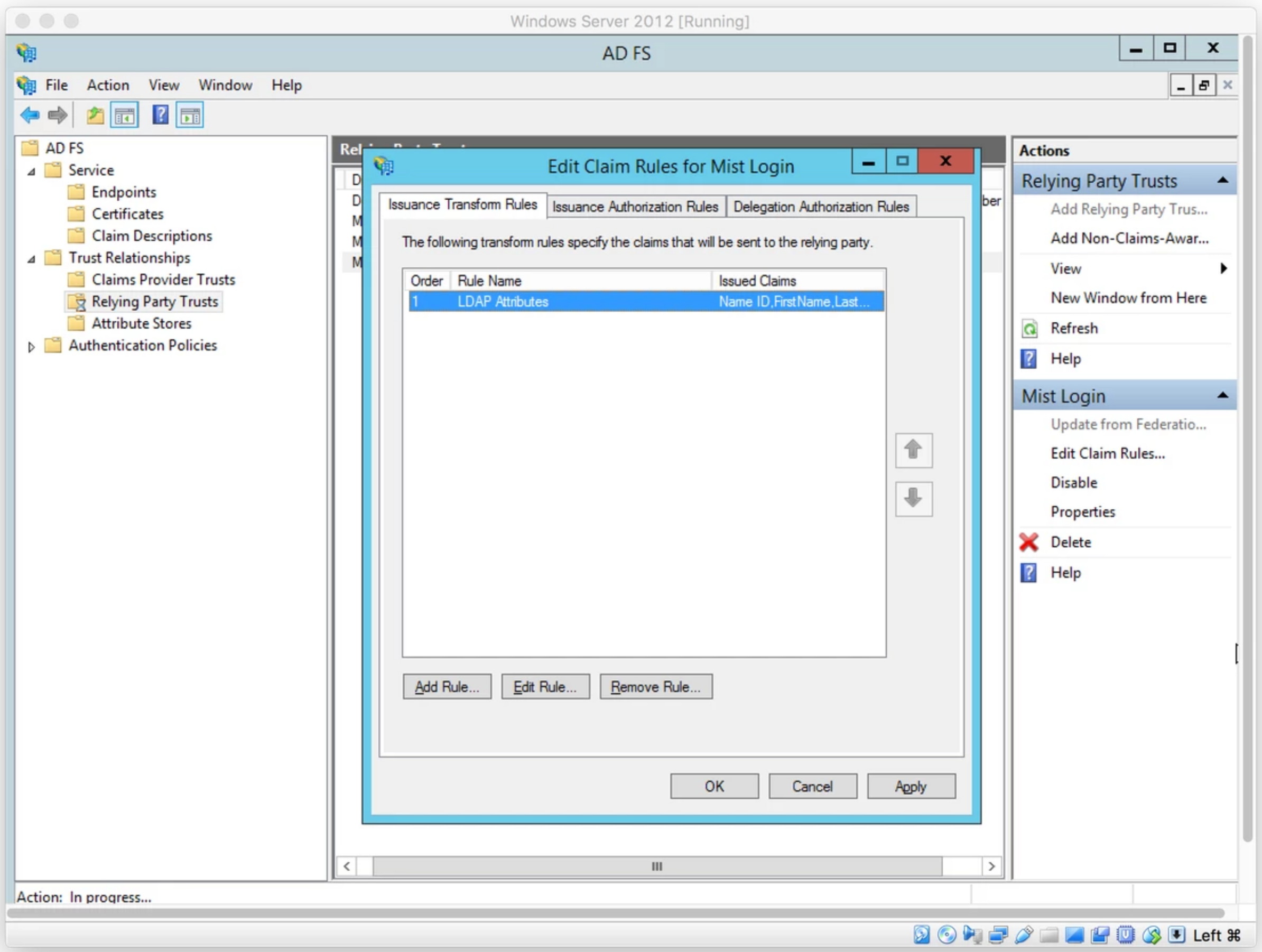Click the horizontal scrollbar right arrow
1262x952 pixels.
991,866
